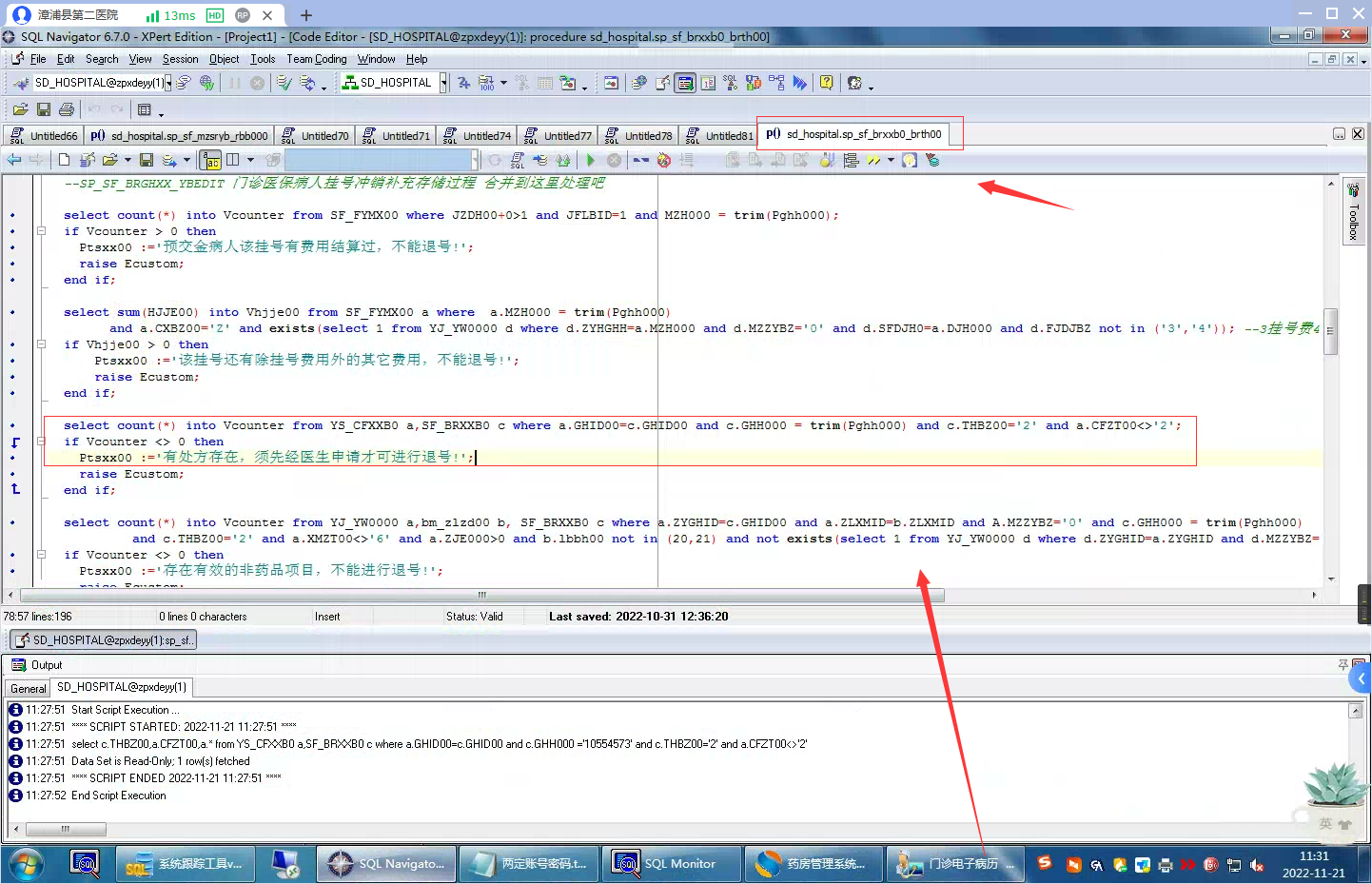Viewport: 1372px width, 884px height.
Task: Click the printer icon in main toolbar
Action: click(67, 109)
